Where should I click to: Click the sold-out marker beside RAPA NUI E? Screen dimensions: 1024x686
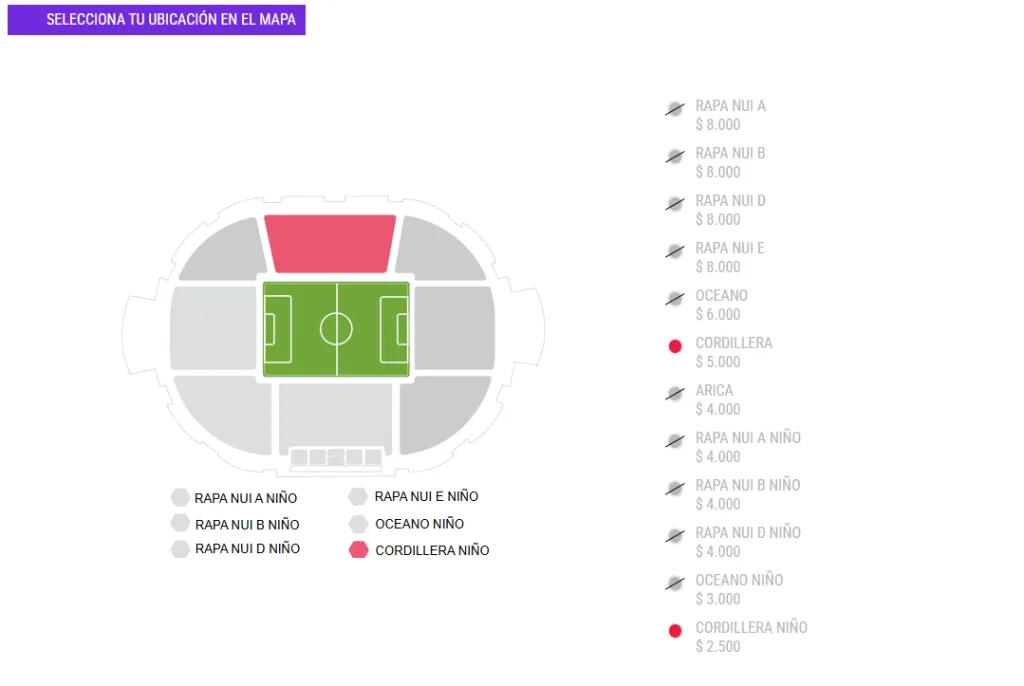pos(674,253)
